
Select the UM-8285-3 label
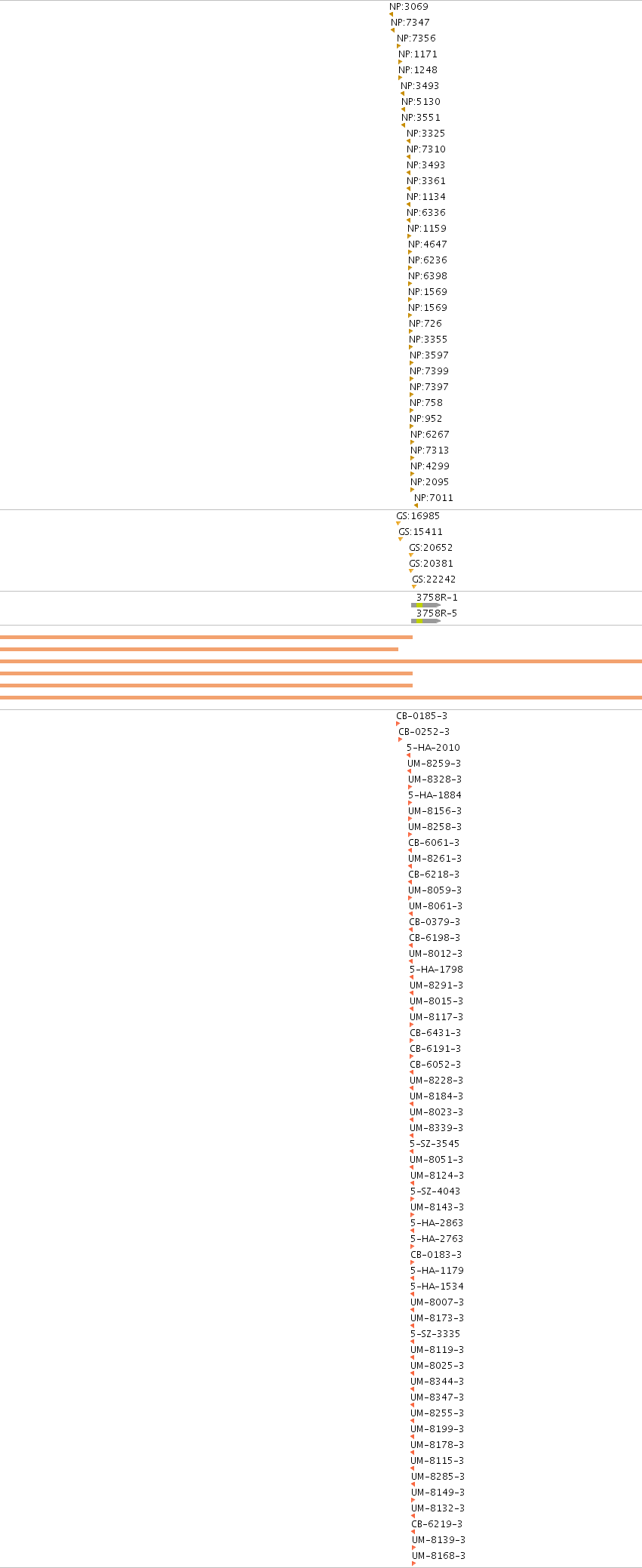tap(438, 1477)
